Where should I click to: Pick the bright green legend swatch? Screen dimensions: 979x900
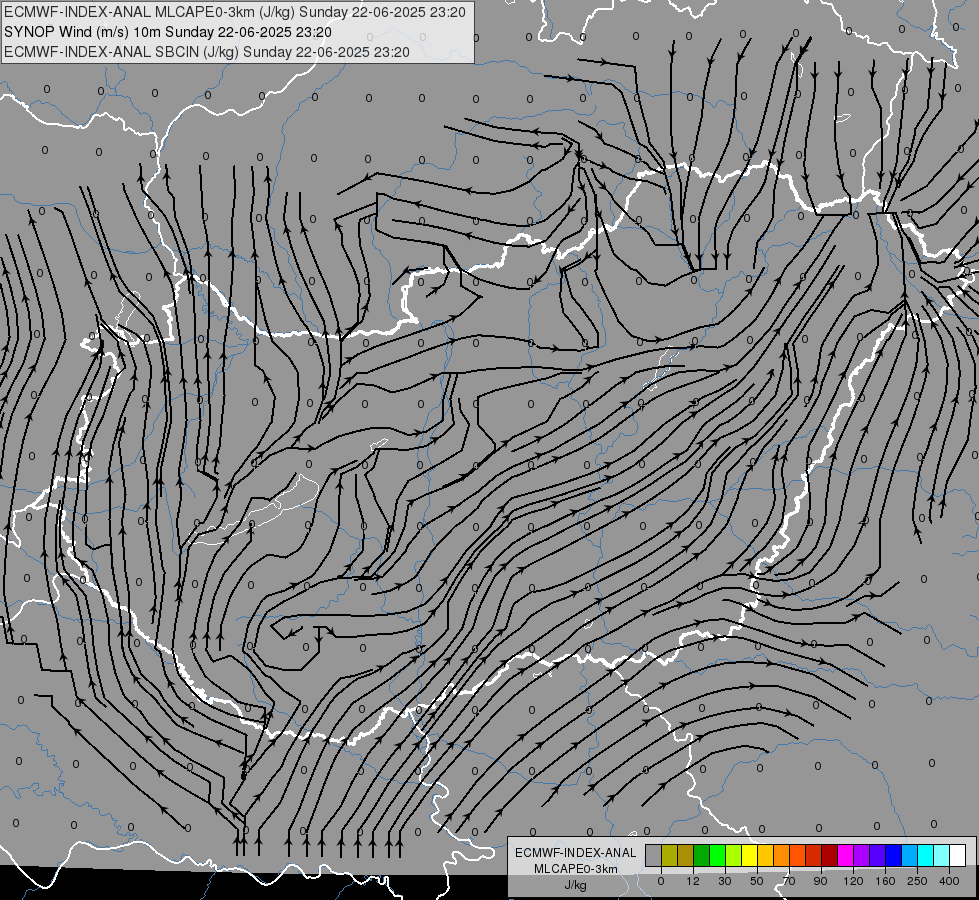(717, 855)
